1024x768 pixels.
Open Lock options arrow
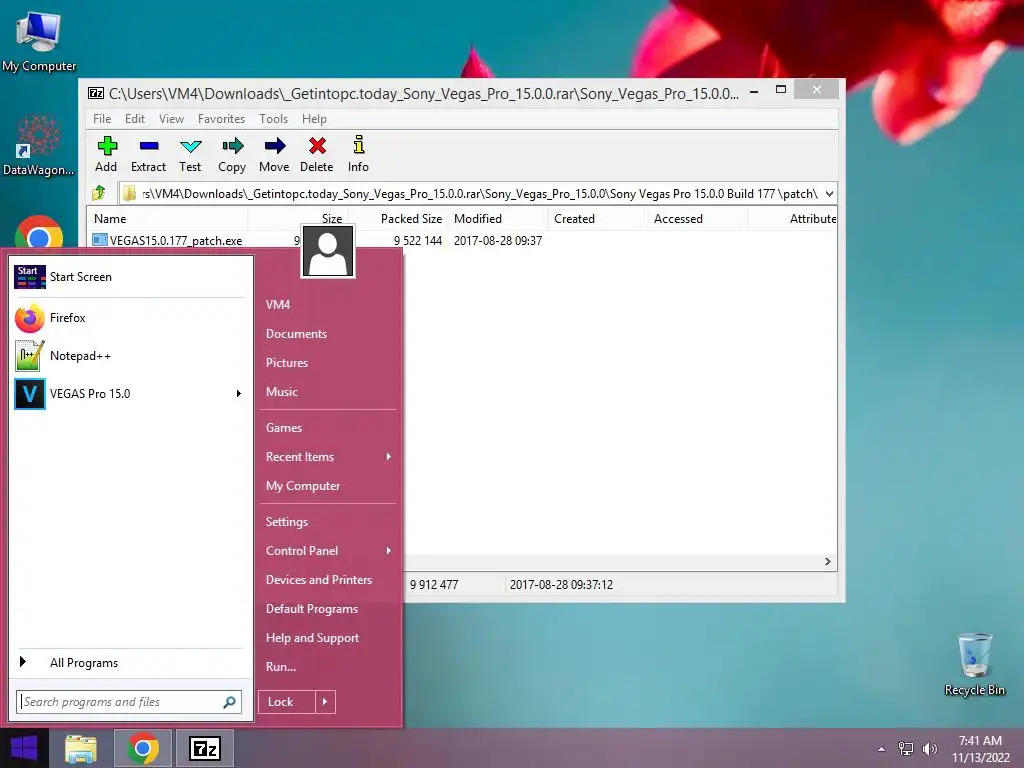click(x=325, y=702)
